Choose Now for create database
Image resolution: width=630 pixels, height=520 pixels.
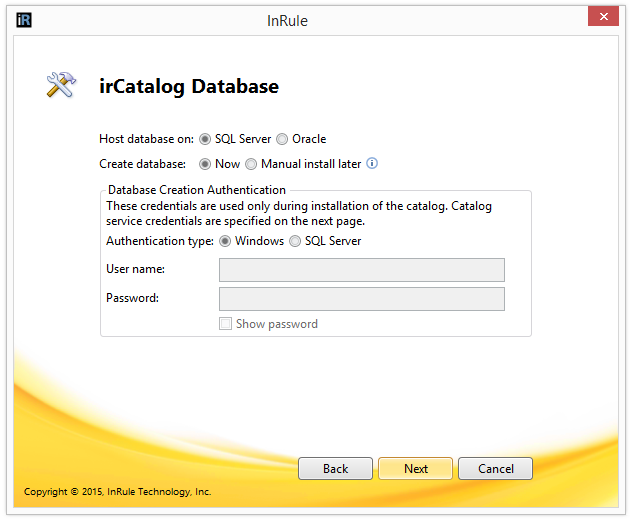pos(205,164)
